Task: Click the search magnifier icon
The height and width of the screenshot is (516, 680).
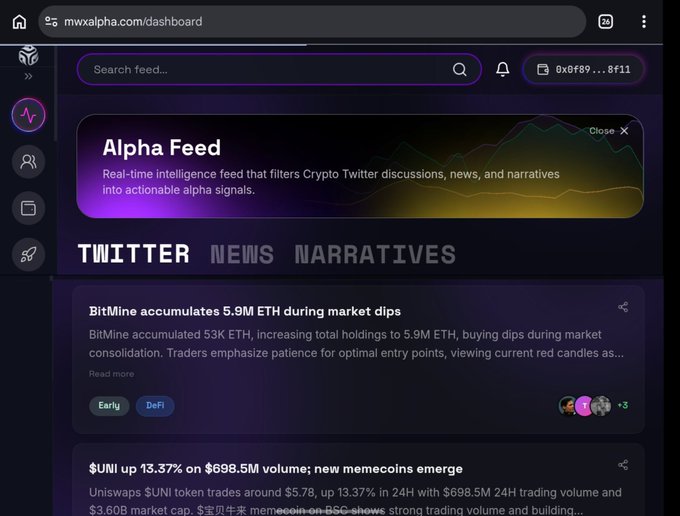Action: pos(460,69)
